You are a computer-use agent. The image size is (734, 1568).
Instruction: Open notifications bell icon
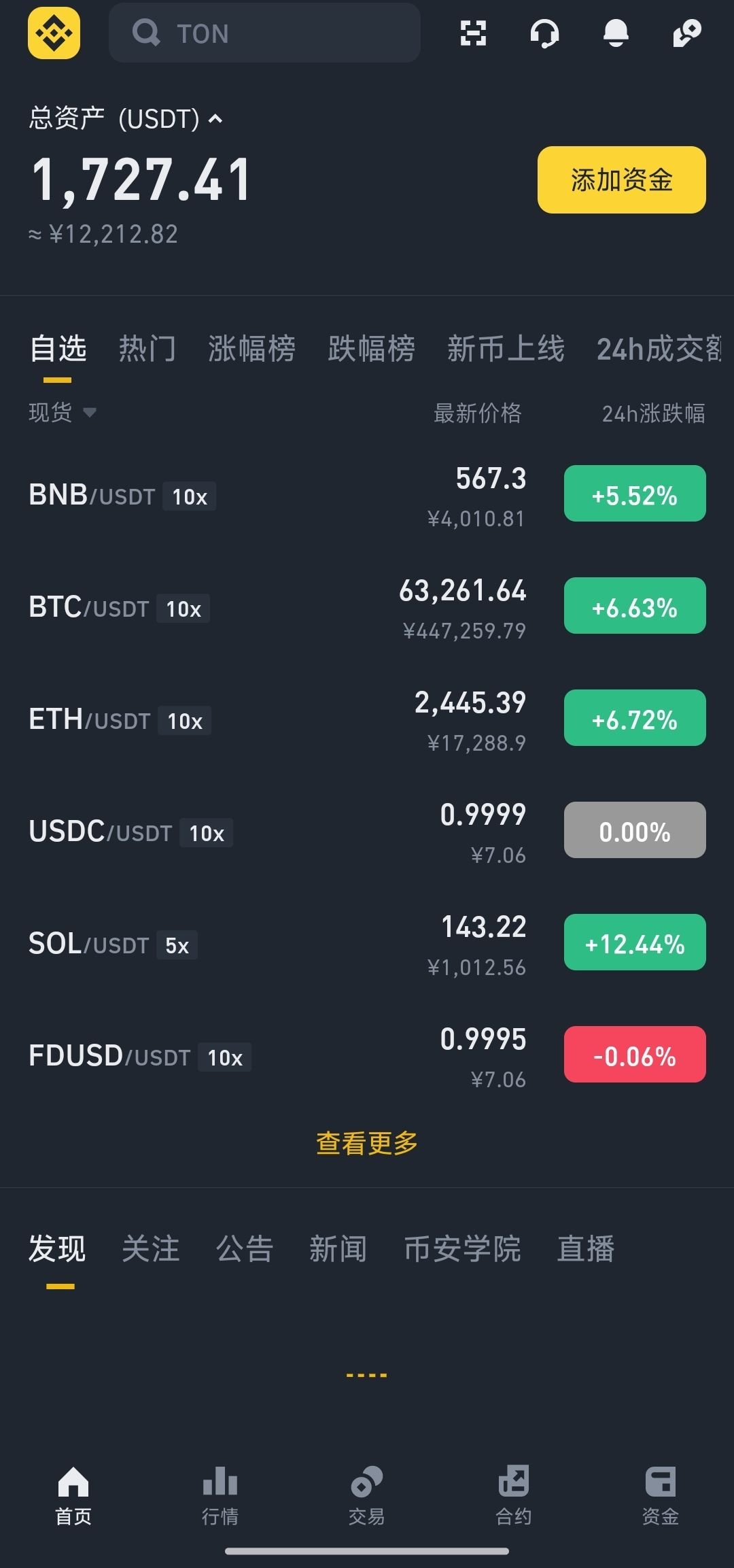coord(616,33)
